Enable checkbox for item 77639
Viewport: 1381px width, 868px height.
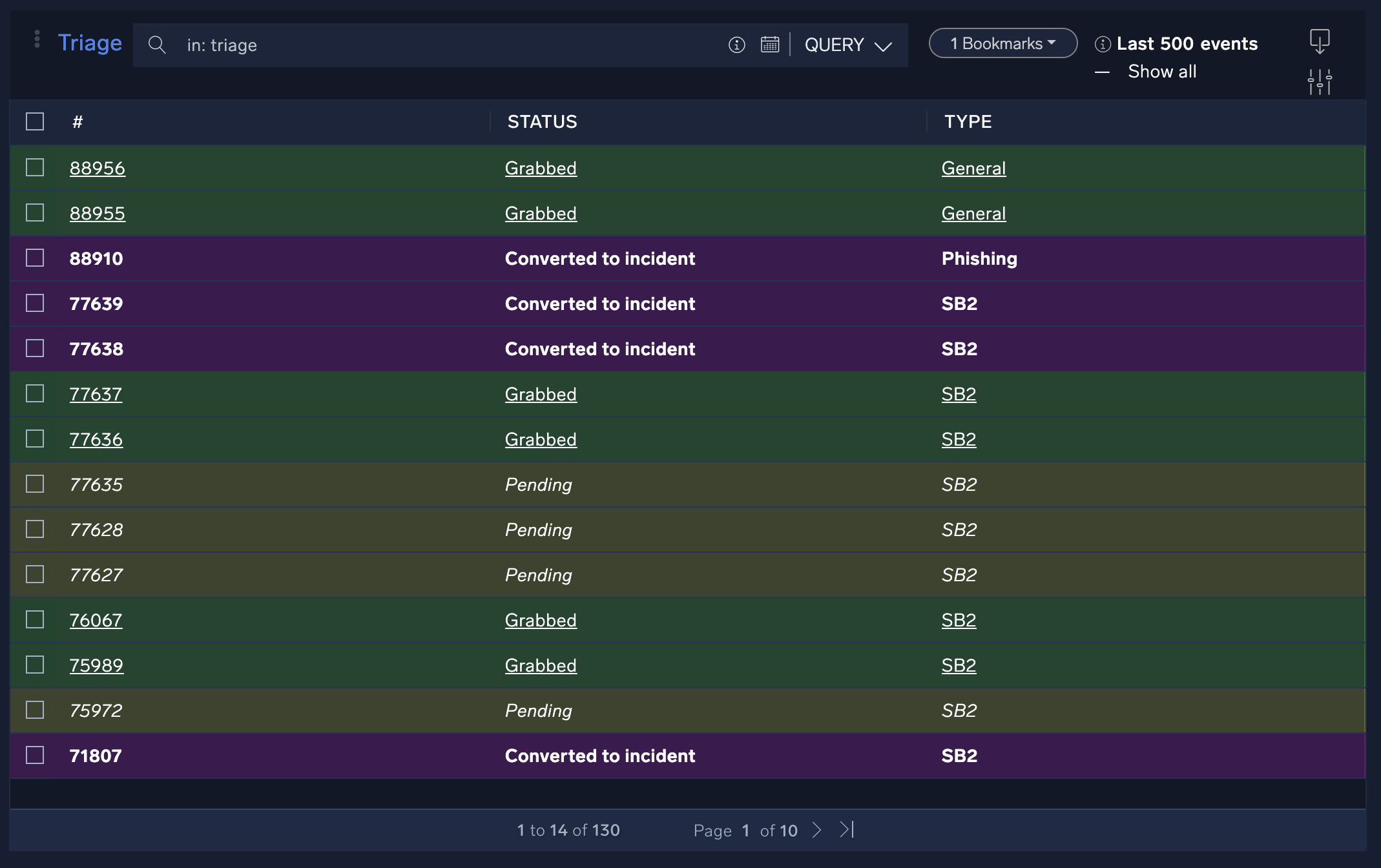[x=35, y=303]
